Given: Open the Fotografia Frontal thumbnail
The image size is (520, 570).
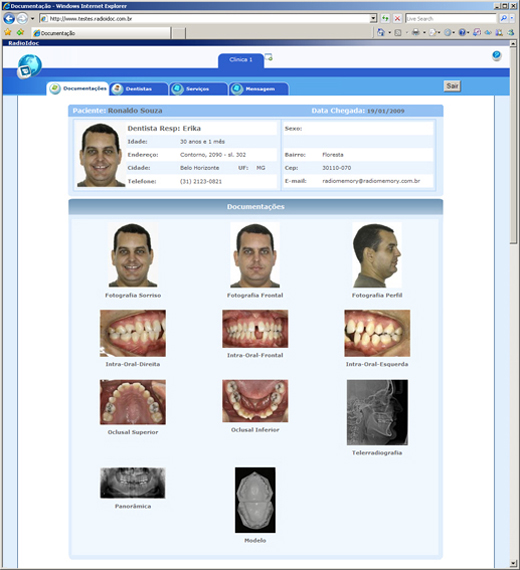Looking at the screenshot, I should click(255, 255).
